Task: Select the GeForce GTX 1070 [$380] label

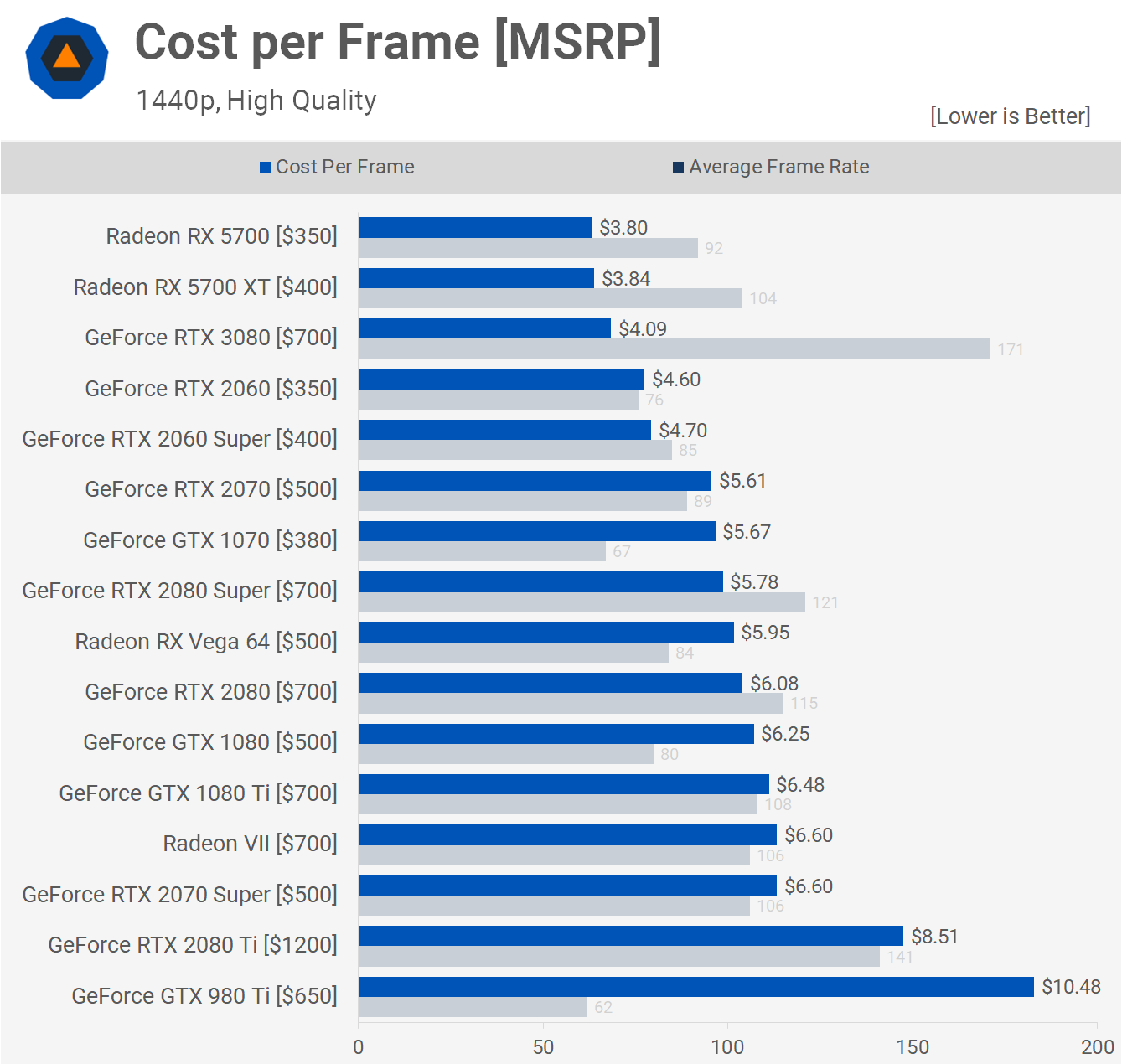Action: tap(210, 540)
